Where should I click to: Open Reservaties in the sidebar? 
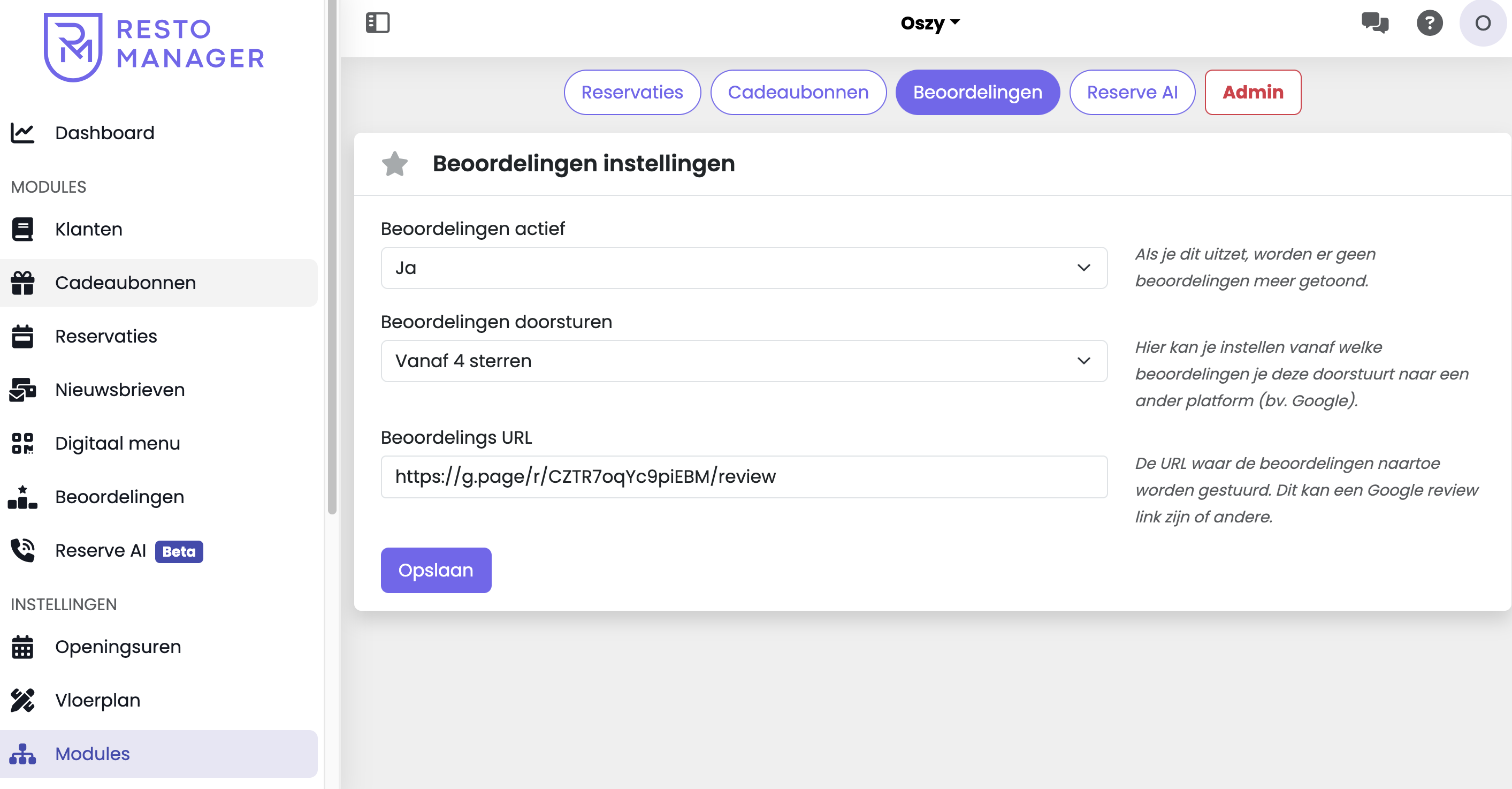158,336
